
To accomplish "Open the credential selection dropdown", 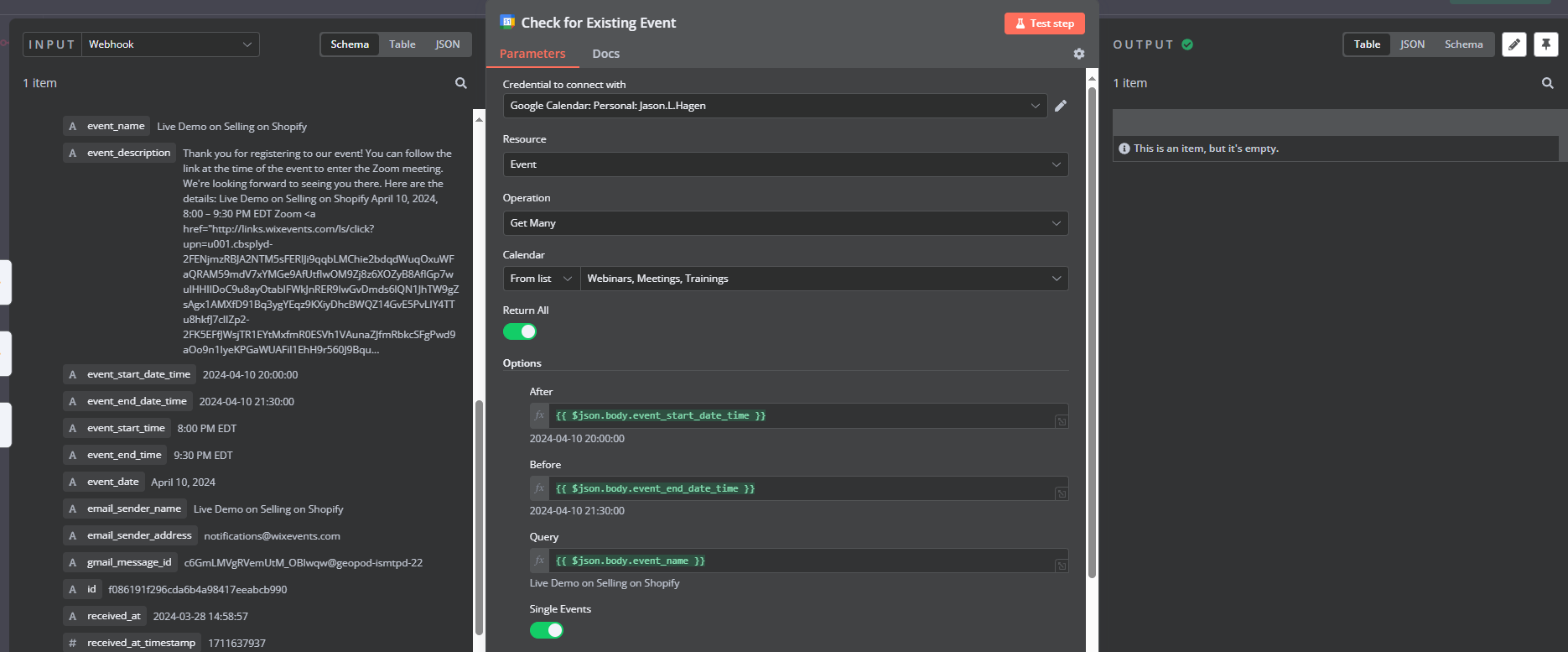I will 775,106.
